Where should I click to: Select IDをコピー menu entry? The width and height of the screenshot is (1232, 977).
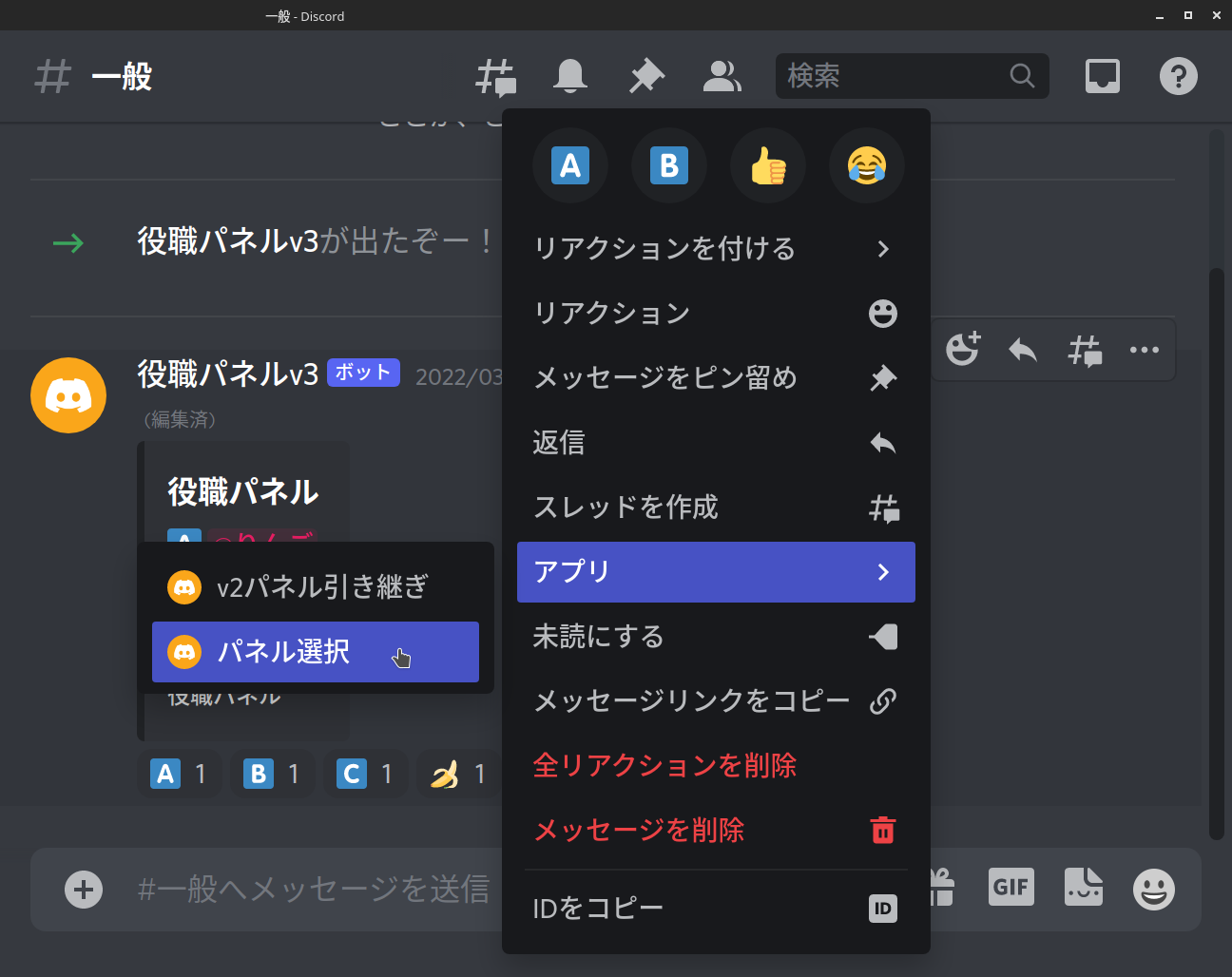716,909
